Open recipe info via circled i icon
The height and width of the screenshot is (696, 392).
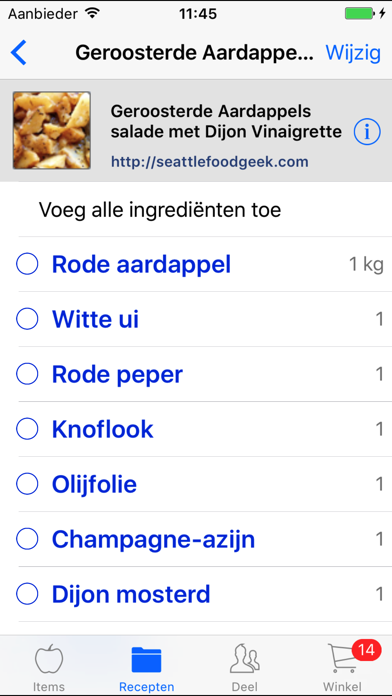(367, 132)
